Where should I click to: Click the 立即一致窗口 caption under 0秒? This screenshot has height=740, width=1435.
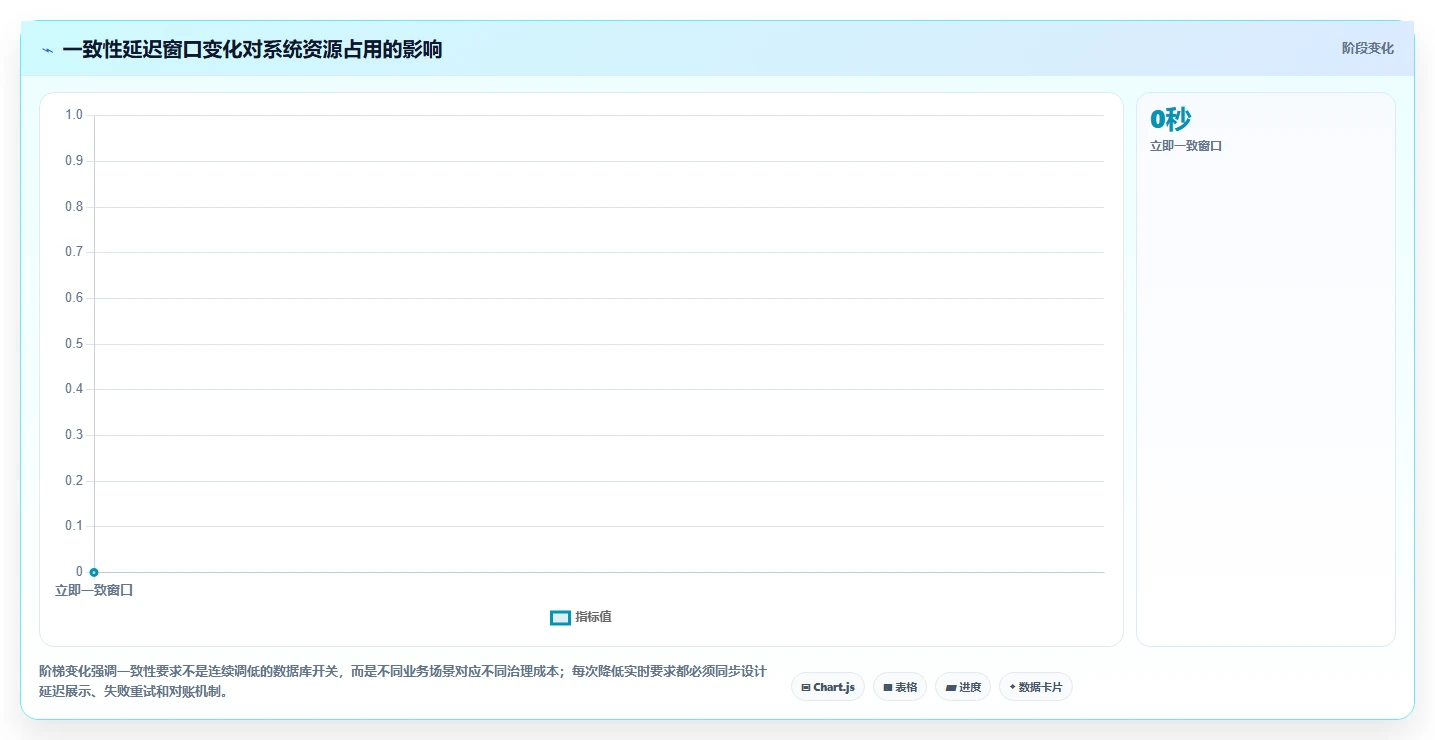click(1186, 146)
